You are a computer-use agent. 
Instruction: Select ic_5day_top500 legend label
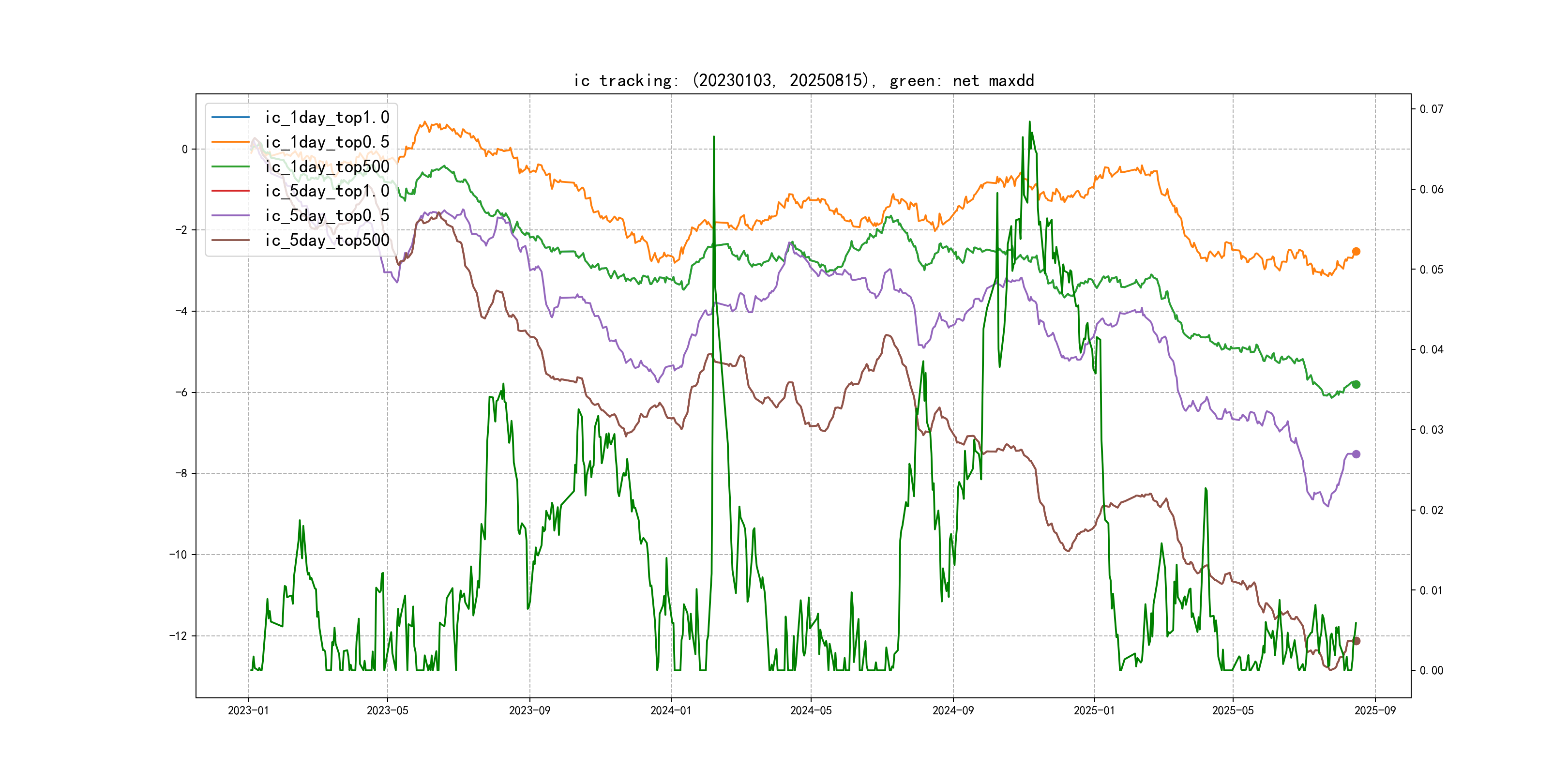tap(327, 240)
